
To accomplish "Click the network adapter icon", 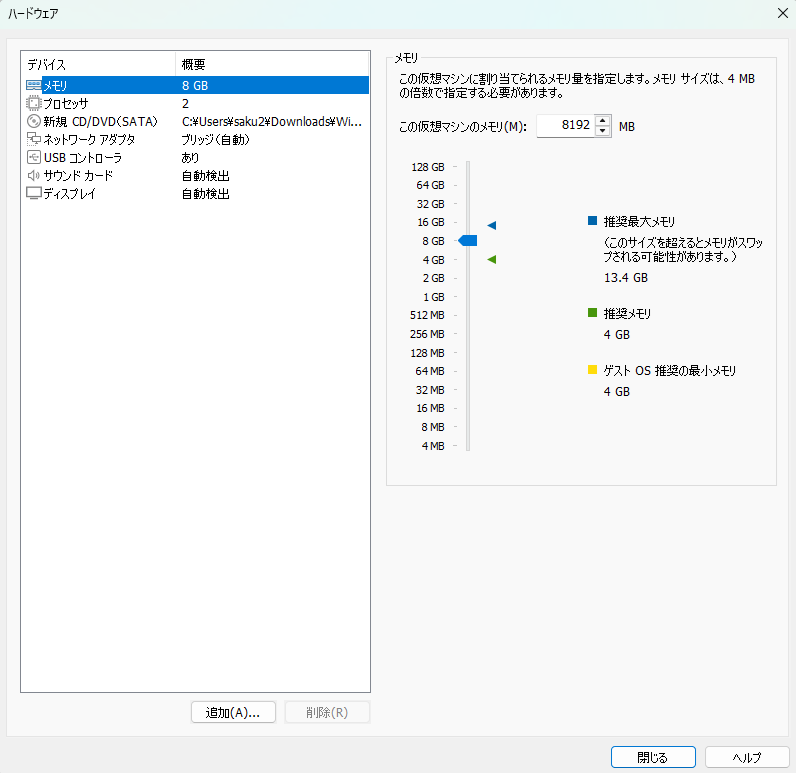I will [x=33, y=140].
